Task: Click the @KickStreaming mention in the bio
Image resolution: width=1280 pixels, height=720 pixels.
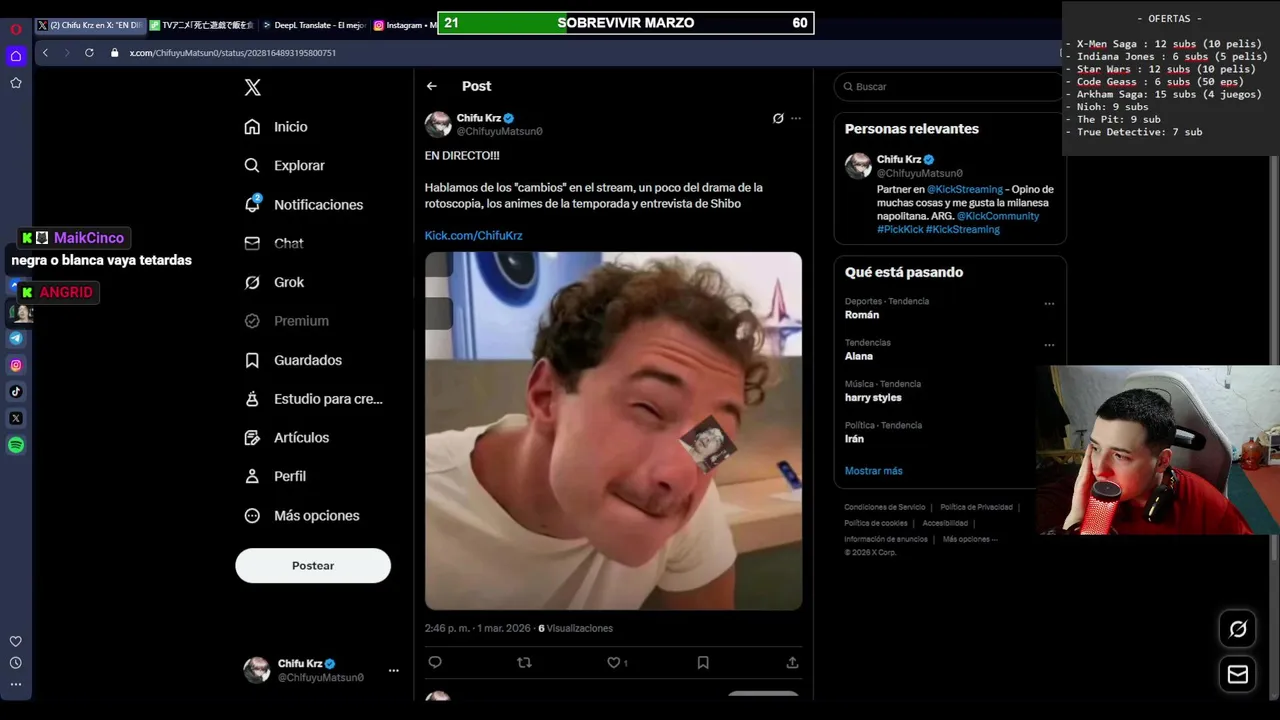Action: pos(965,189)
